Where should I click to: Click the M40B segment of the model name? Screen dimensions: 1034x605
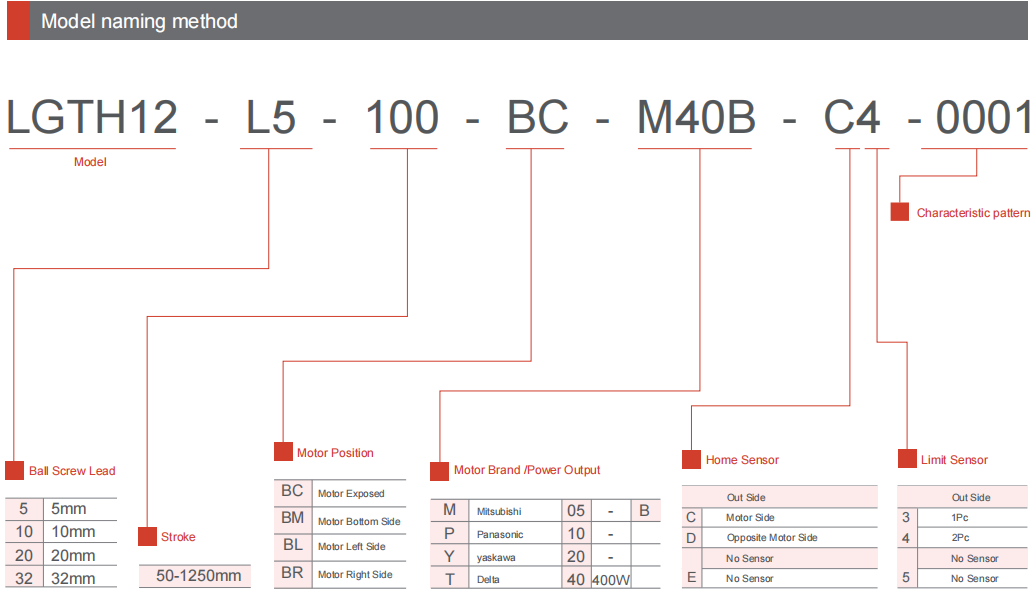point(696,119)
